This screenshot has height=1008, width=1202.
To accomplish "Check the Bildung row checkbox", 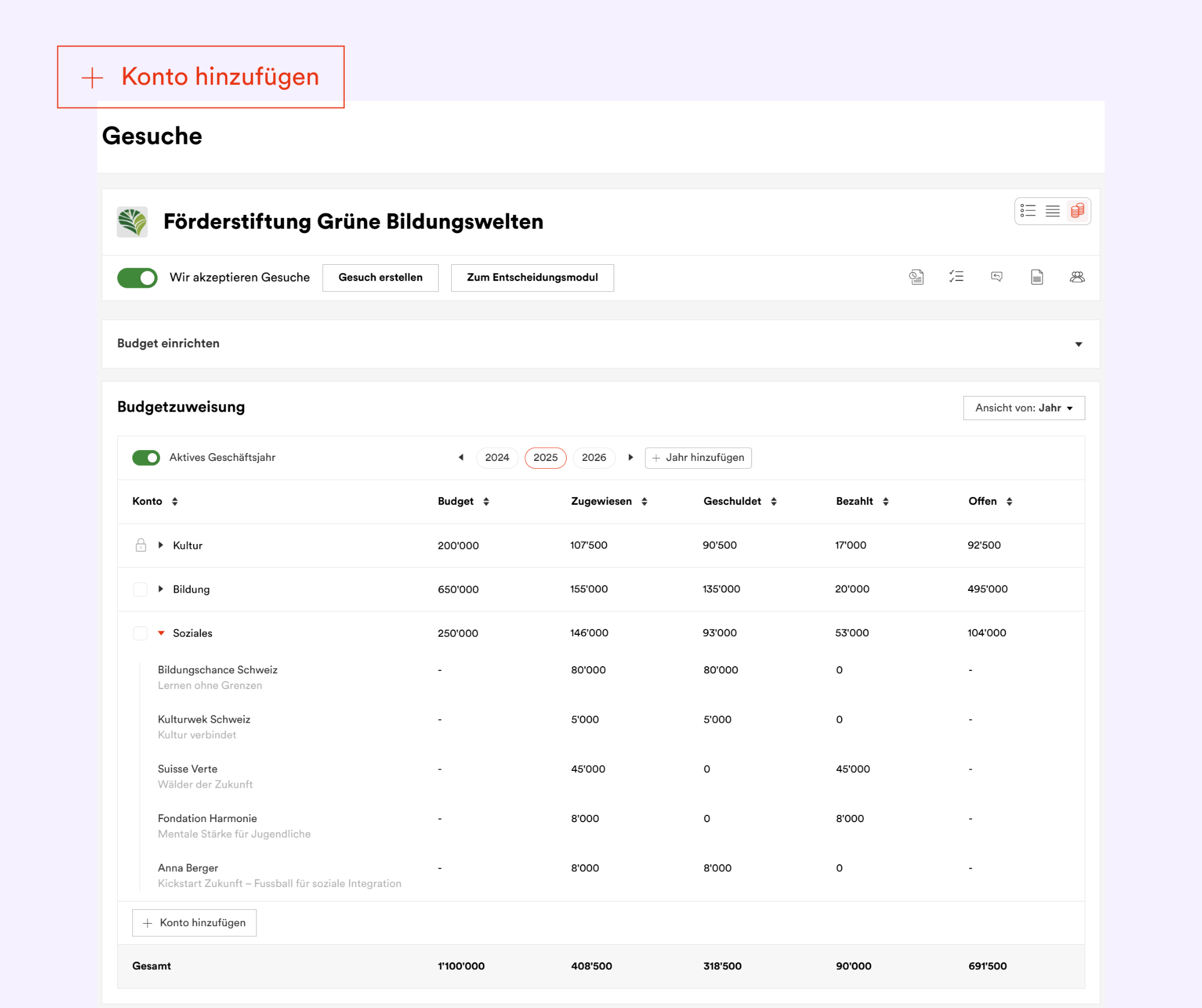I will 140,589.
